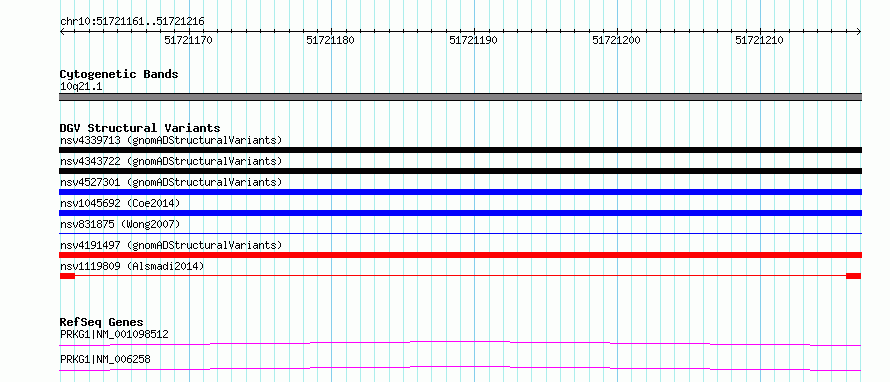
Task: Click the left arrow end of the ruler
Action: (62, 32)
